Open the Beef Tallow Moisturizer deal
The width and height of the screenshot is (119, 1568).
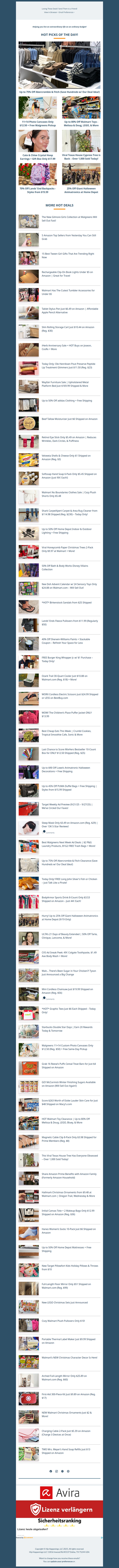(69, 419)
